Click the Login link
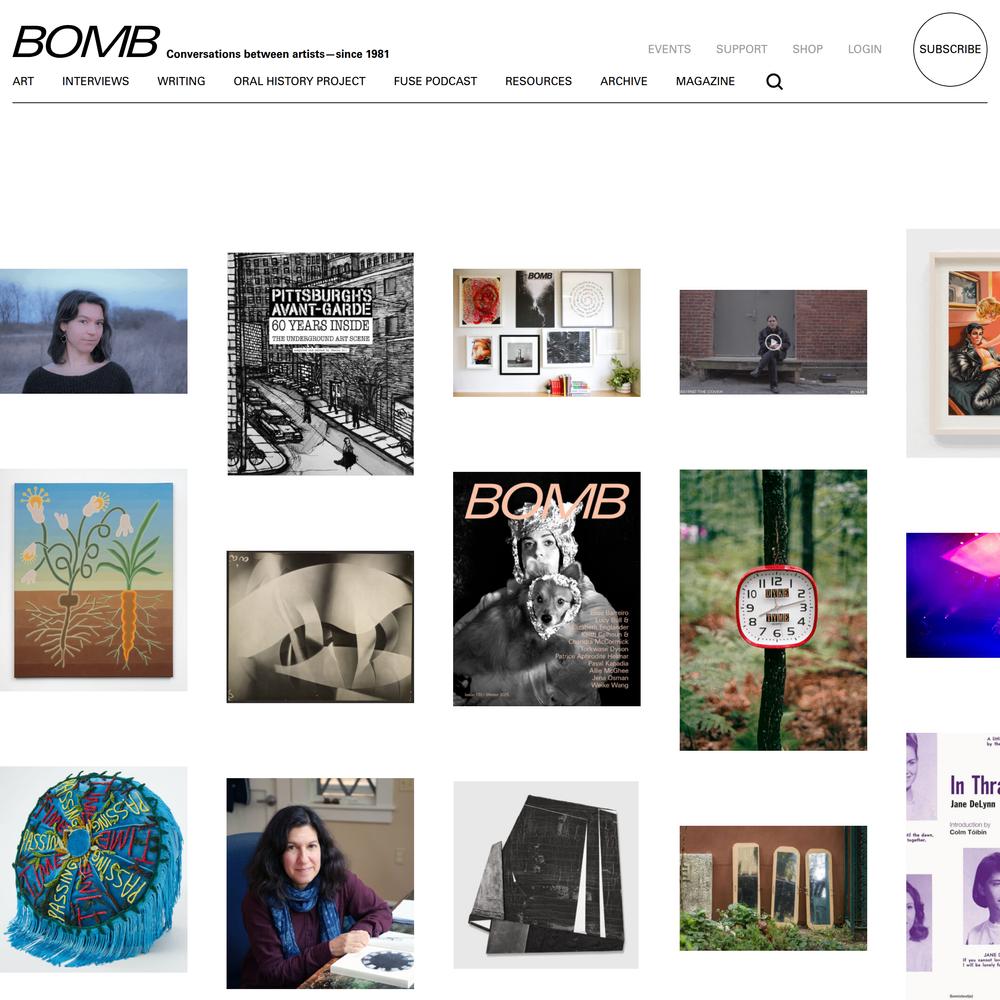 click(864, 49)
